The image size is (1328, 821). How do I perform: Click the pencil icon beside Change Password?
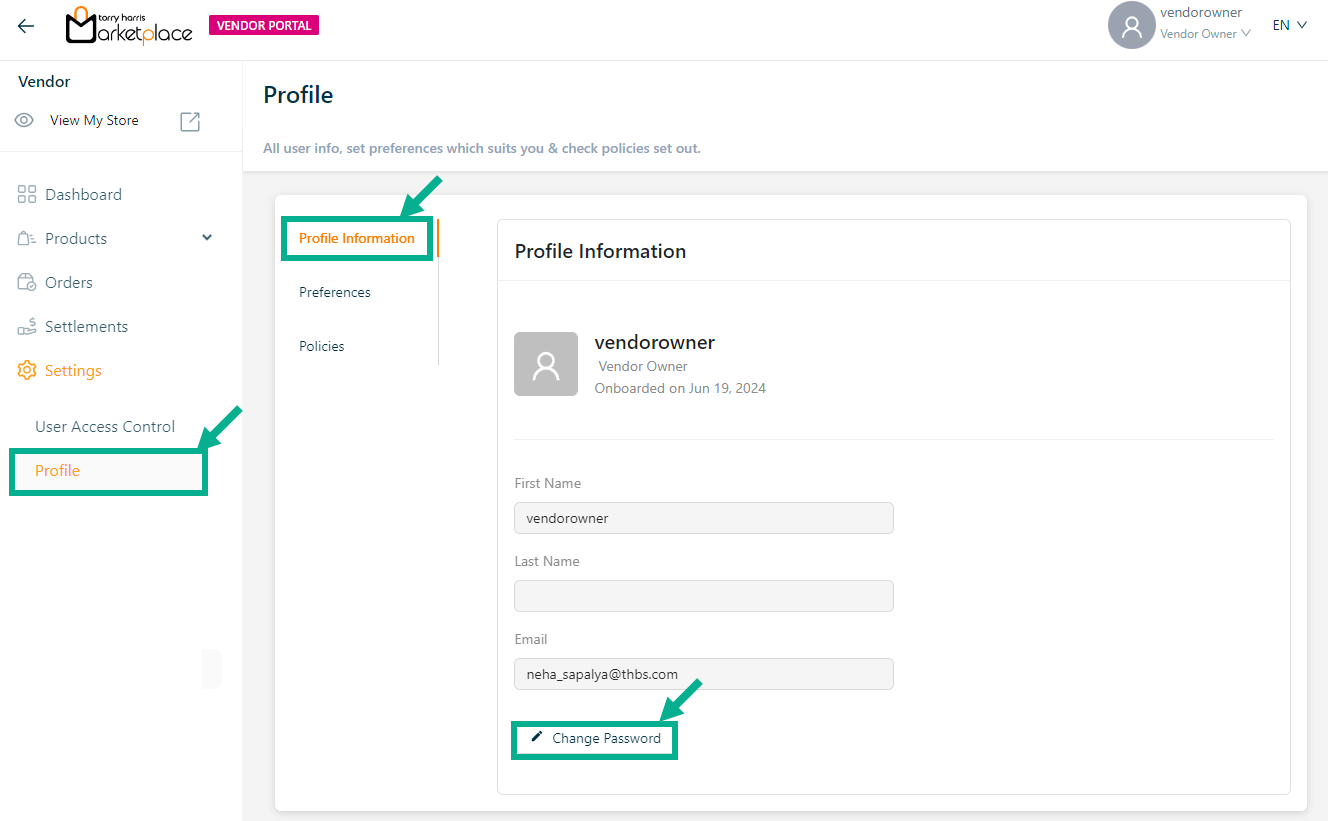(537, 737)
